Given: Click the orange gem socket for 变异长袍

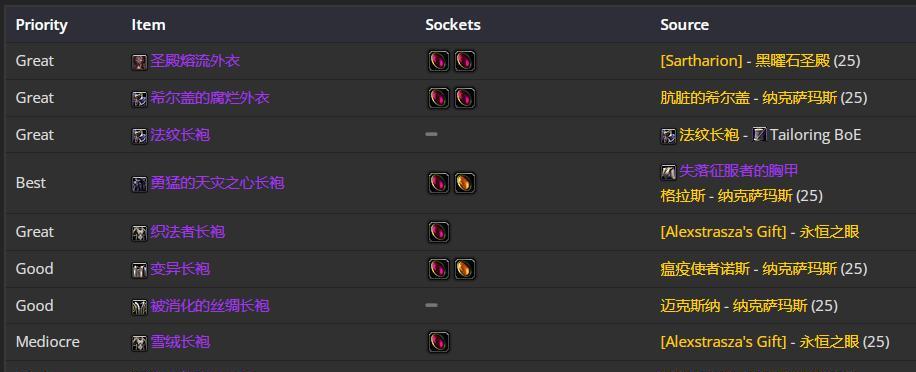Looking at the screenshot, I should click(465, 269).
